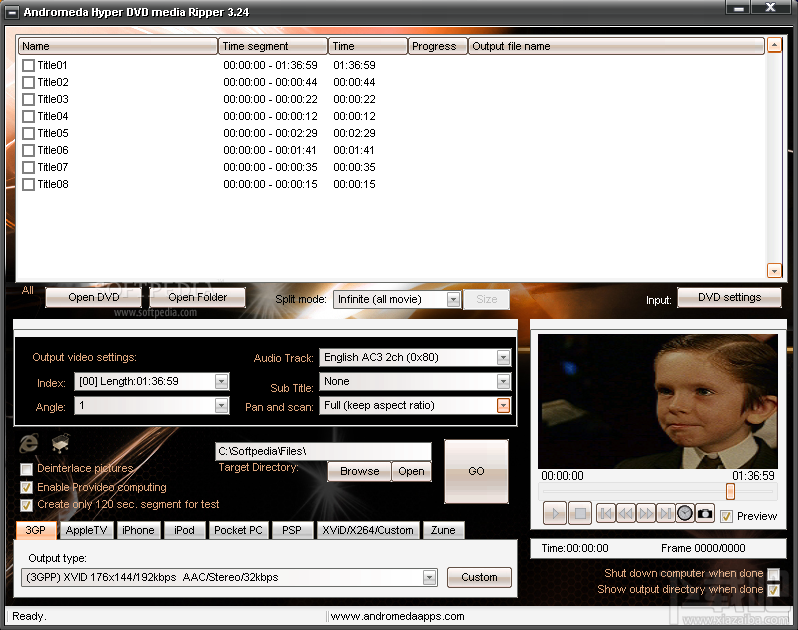Switch to the iPhone tab
The width and height of the screenshot is (798, 630).
point(138,530)
